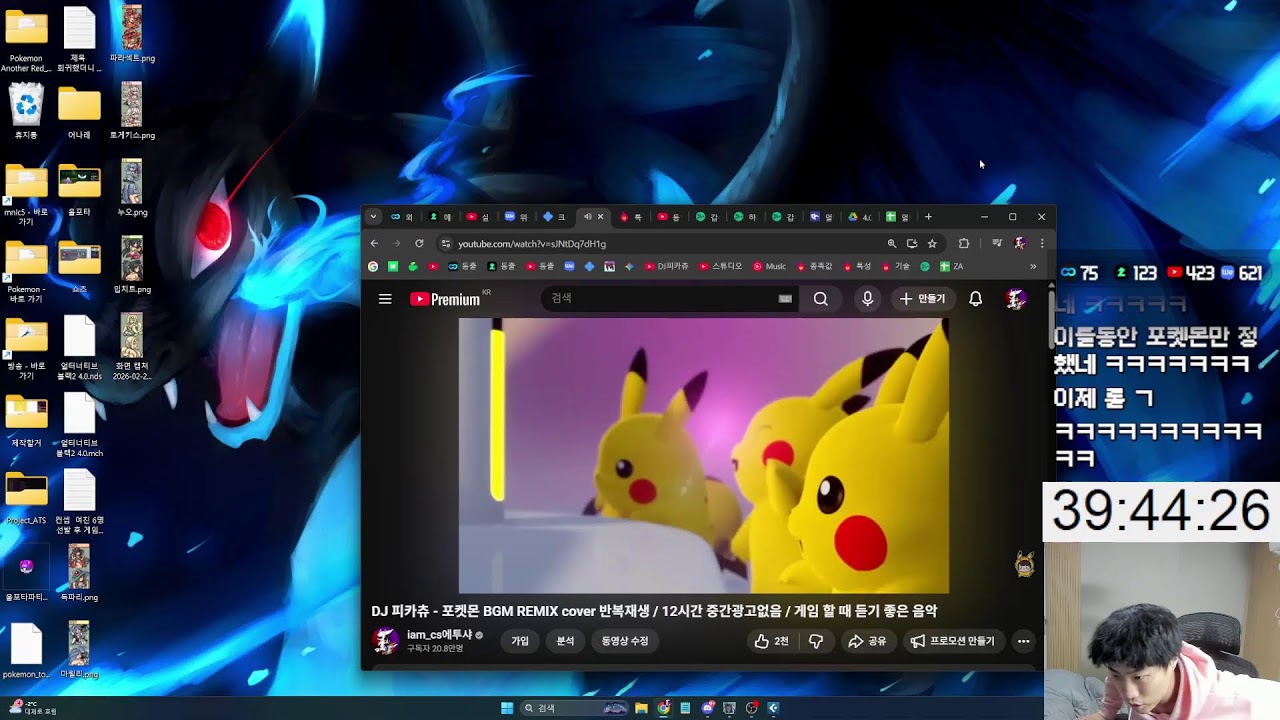Open the on-screen keyboard in search box
The height and width of the screenshot is (720, 1280).
click(785, 298)
